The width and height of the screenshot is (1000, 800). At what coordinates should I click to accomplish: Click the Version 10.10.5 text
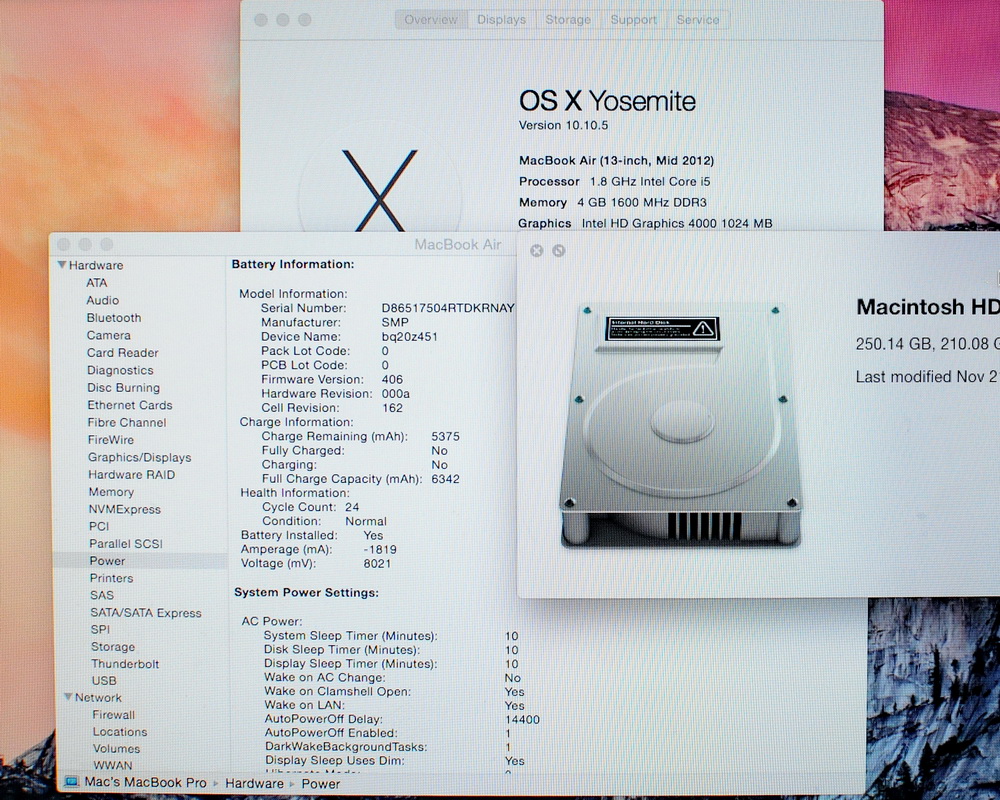(563, 125)
